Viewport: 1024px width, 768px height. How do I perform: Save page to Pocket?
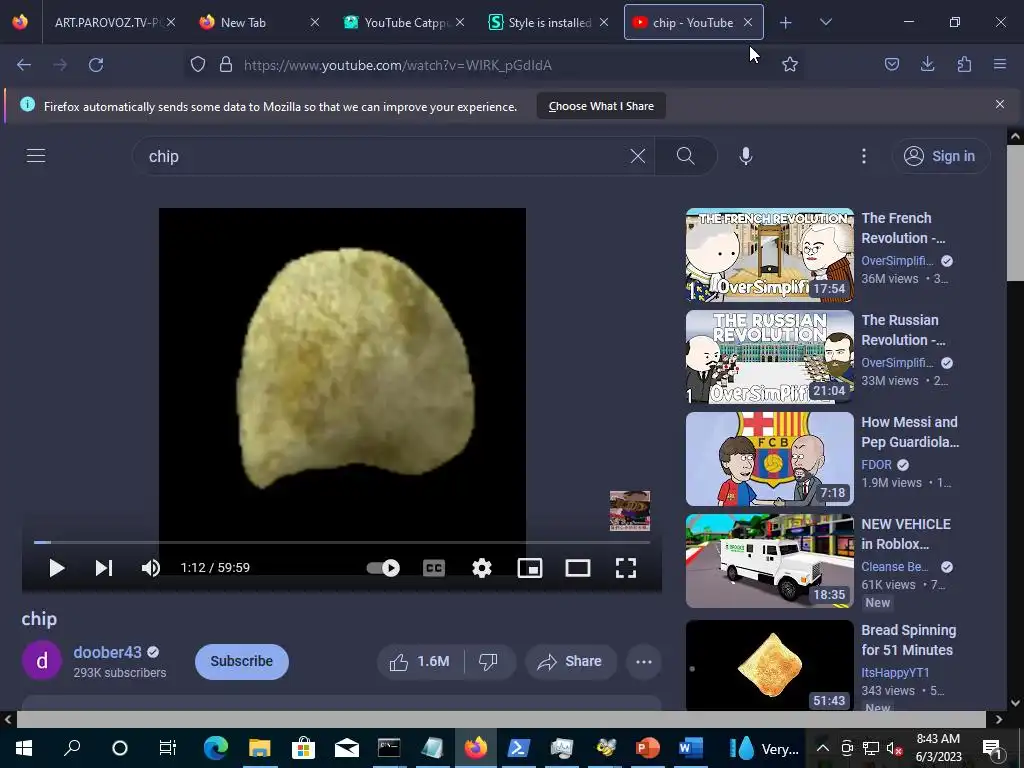pos(891,64)
